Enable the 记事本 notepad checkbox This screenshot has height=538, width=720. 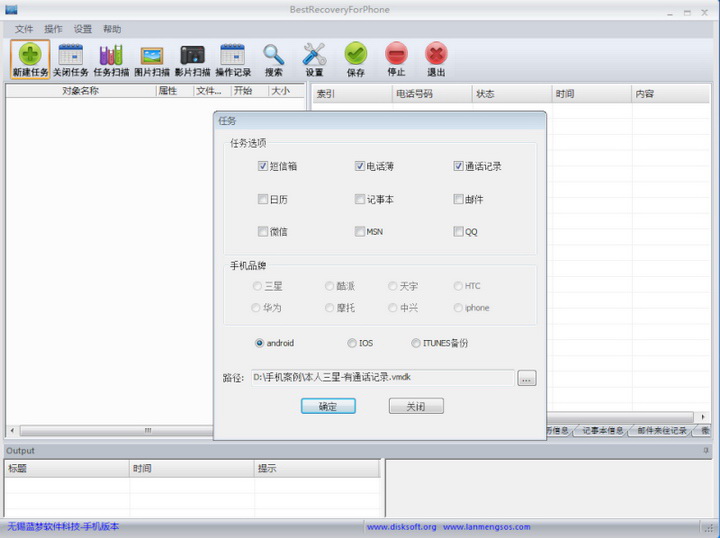point(360,199)
